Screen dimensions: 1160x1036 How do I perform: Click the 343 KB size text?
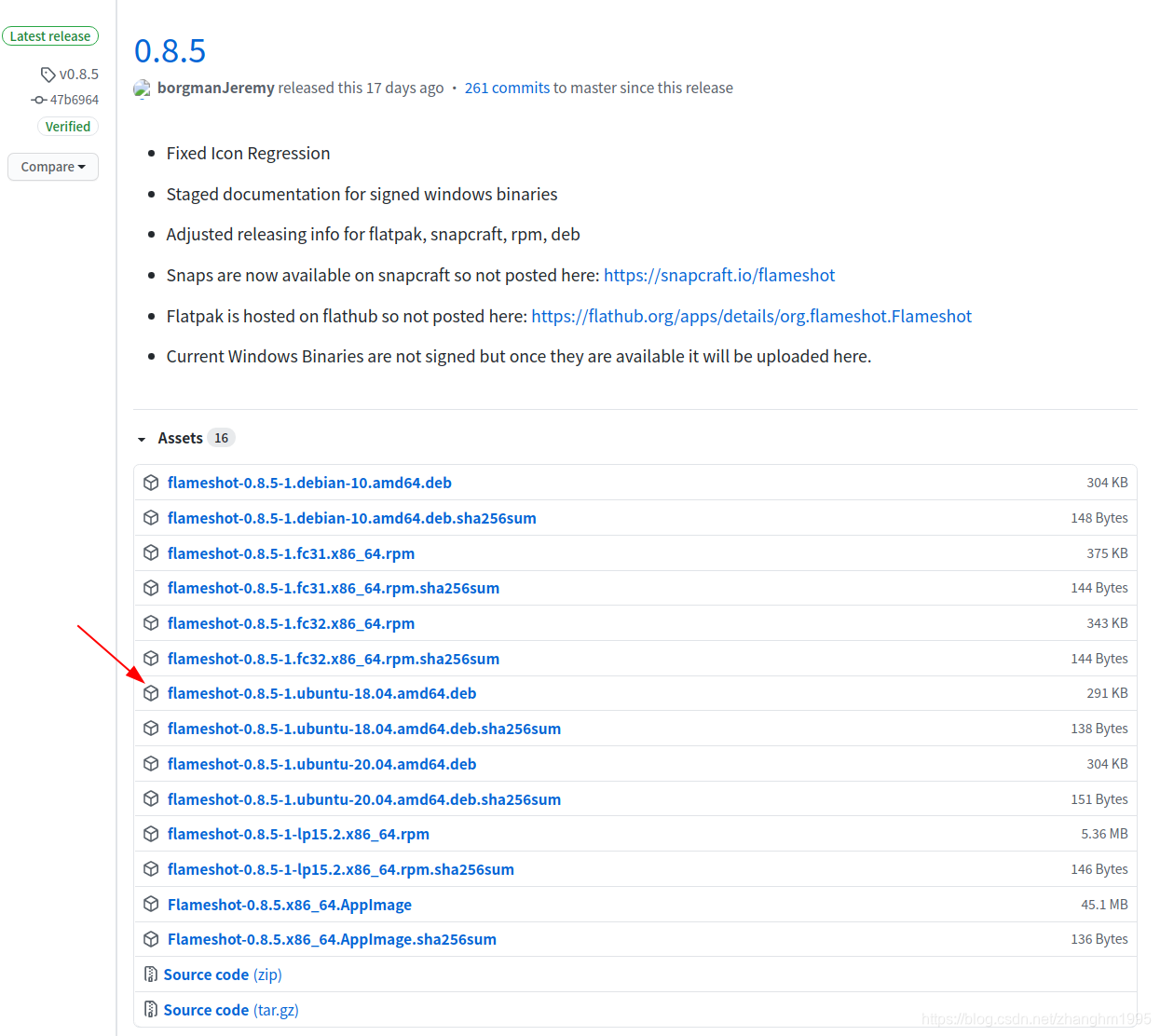coord(1107,623)
